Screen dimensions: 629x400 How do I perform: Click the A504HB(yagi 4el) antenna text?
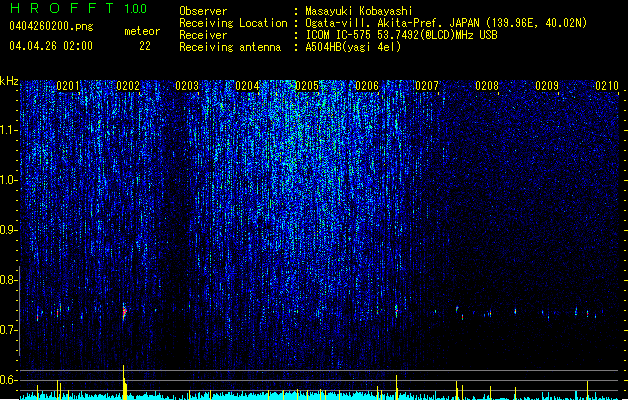353,47
